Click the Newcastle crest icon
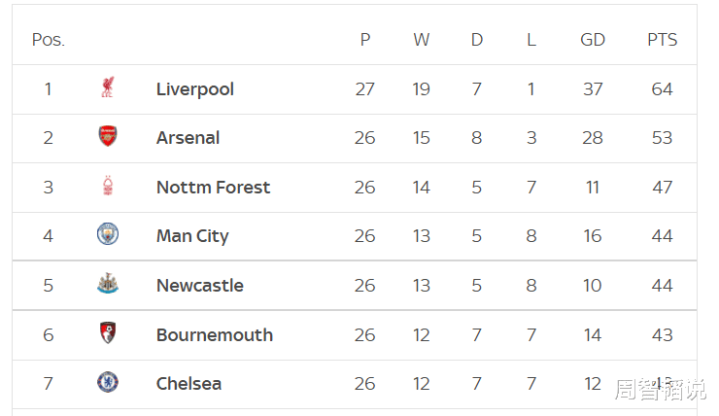Screen dimensions: 719x416 tap(107, 285)
